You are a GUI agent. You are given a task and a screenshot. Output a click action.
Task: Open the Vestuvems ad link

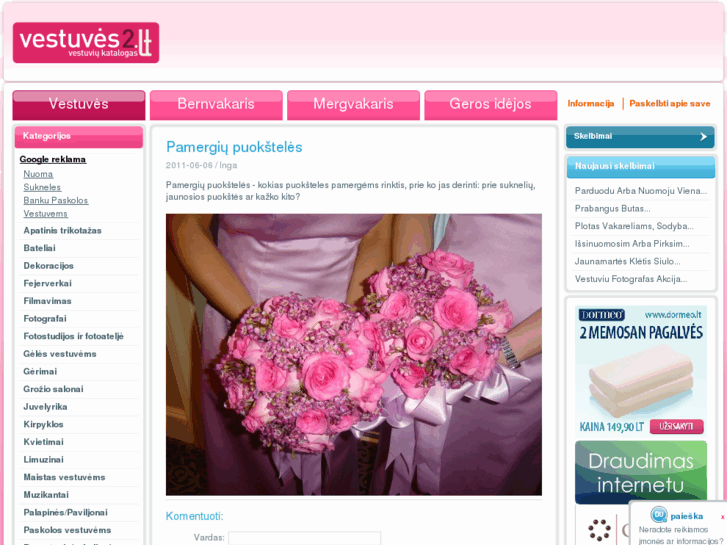click(45, 213)
